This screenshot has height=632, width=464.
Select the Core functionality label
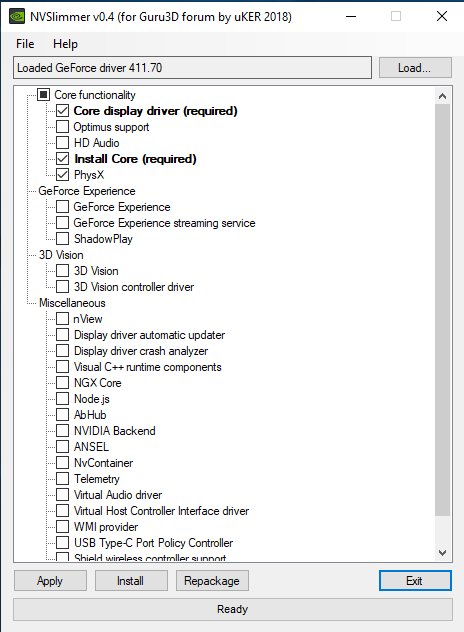[95, 95]
